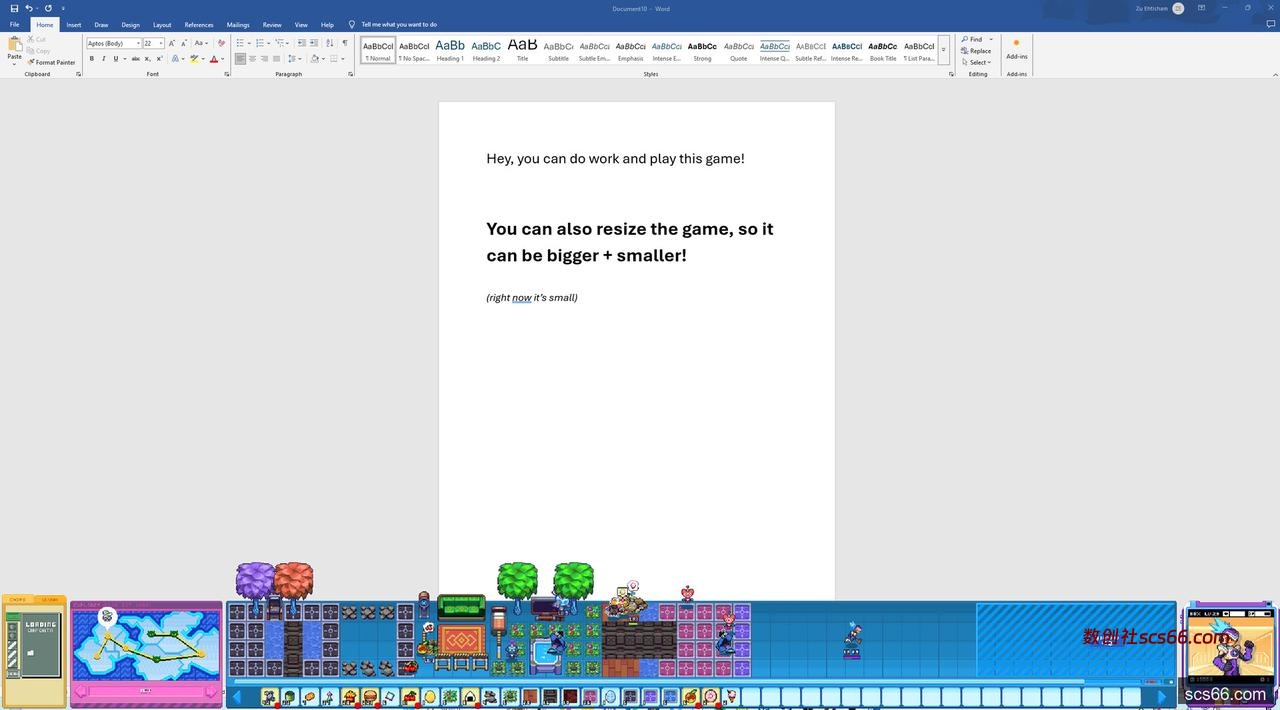Toggle bold formatting
This screenshot has height=710, width=1280.
click(91, 59)
